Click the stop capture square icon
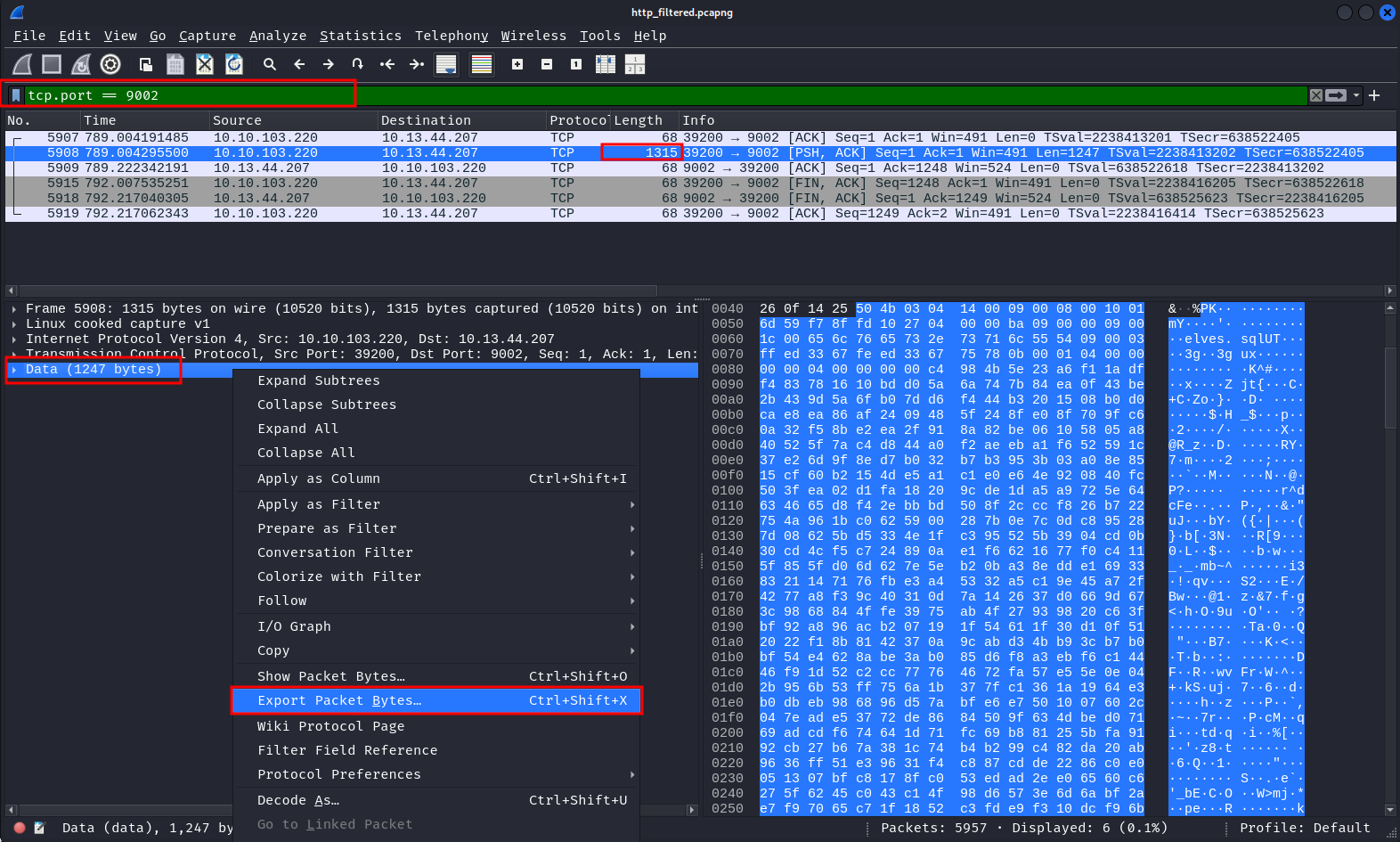Screen dimensions: 1400x842 click(x=52, y=64)
